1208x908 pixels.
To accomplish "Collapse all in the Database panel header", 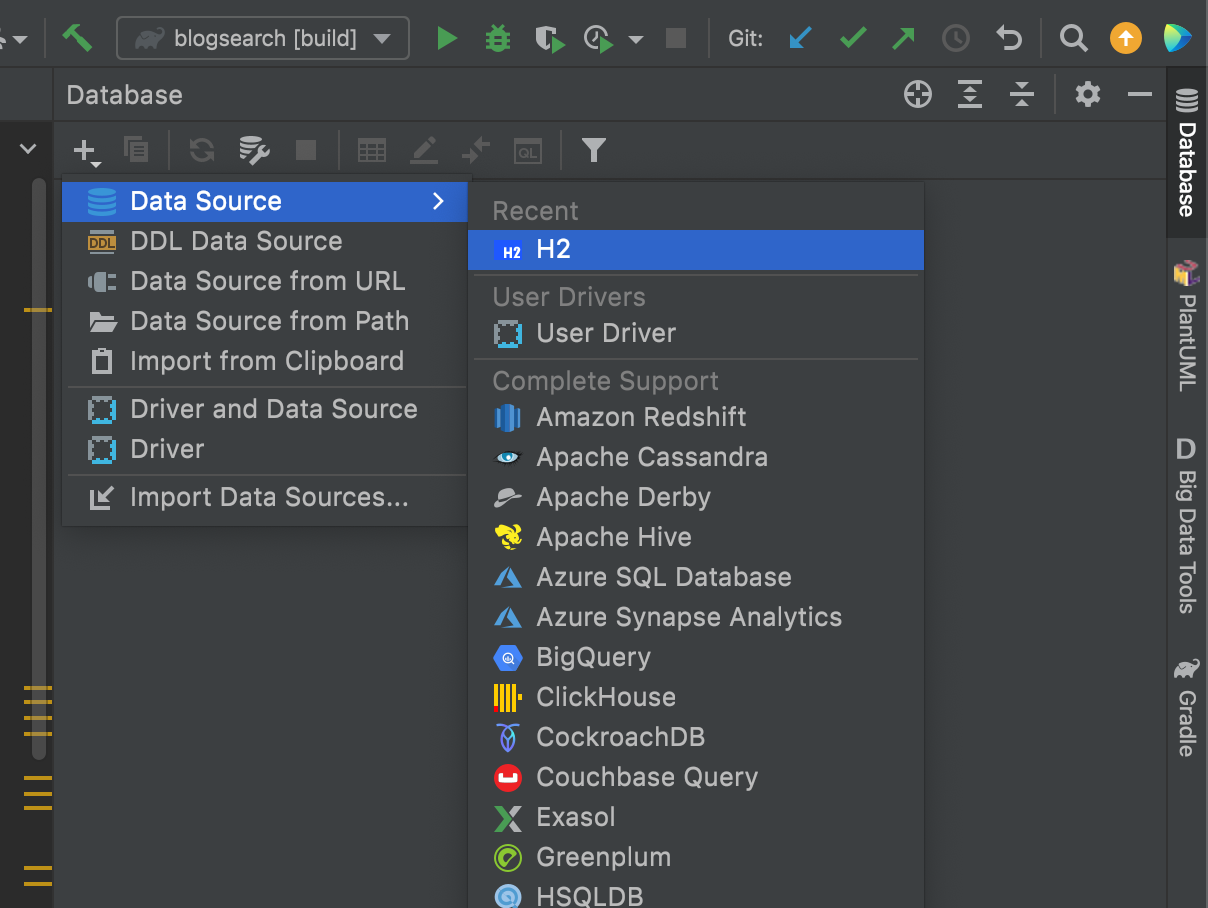I will [1021, 95].
